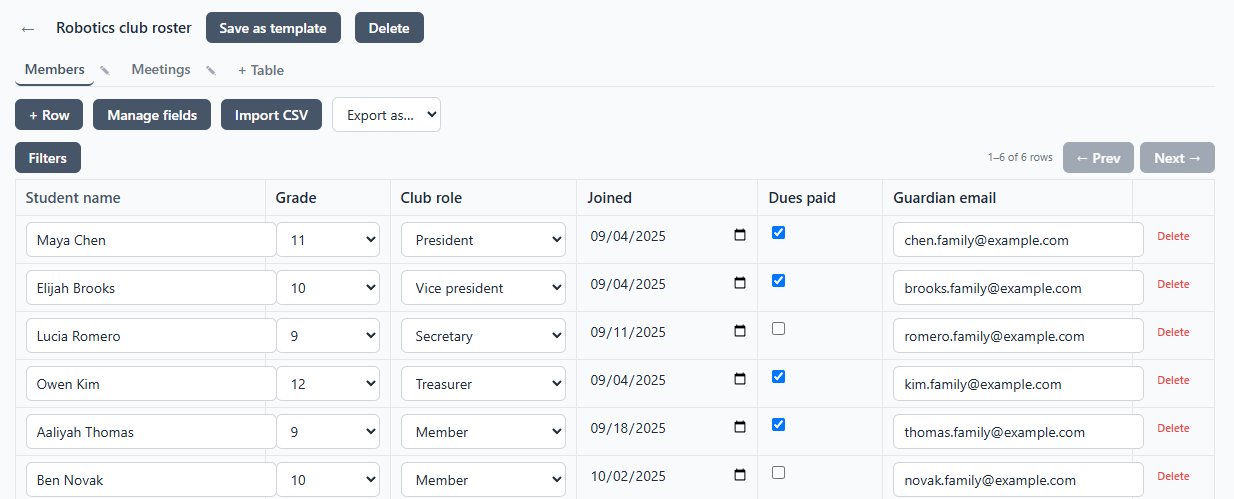This screenshot has width=1234, height=499.
Task: Open club role dropdown showing President
Action: (483, 240)
